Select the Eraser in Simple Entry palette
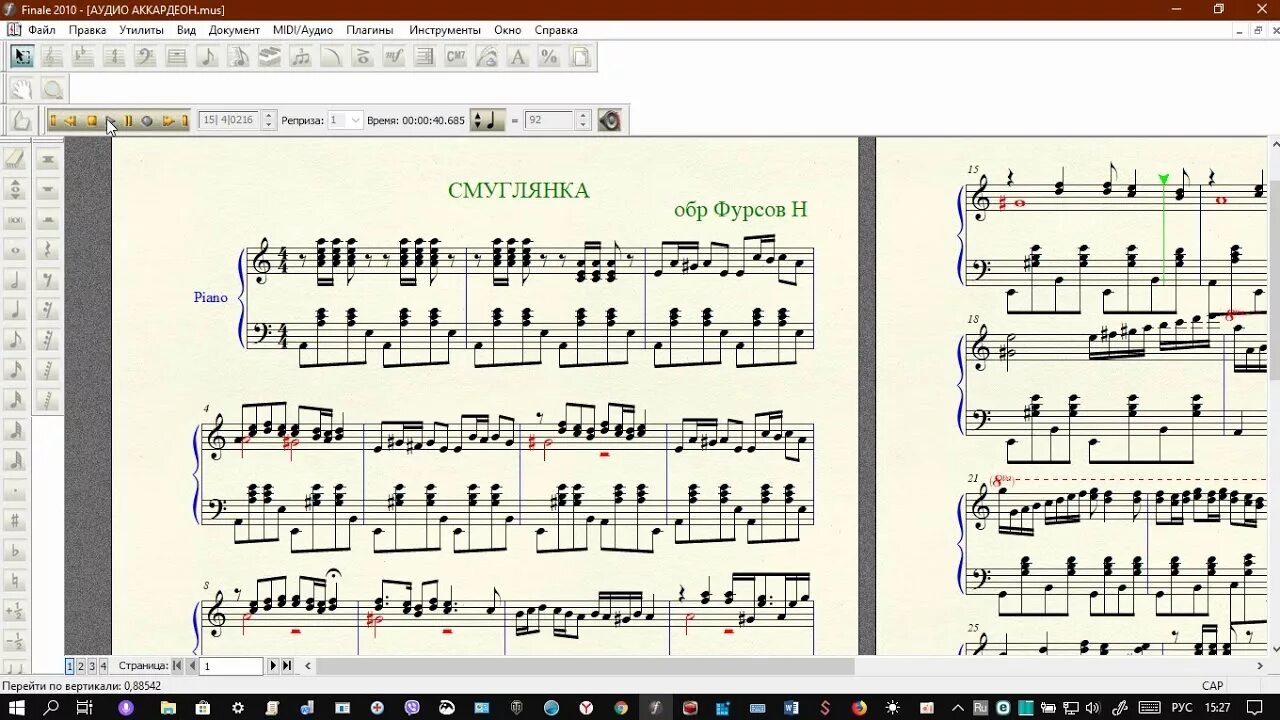The height and width of the screenshot is (720, 1280). coord(15,158)
